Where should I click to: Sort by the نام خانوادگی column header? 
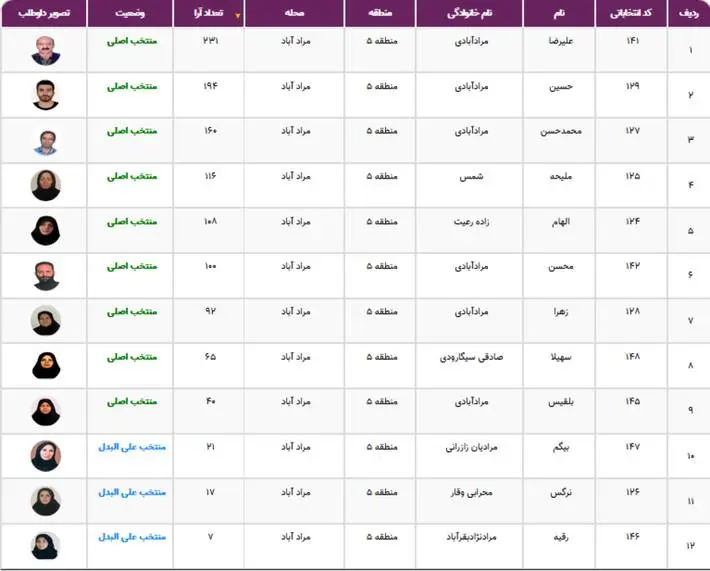point(470,13)
